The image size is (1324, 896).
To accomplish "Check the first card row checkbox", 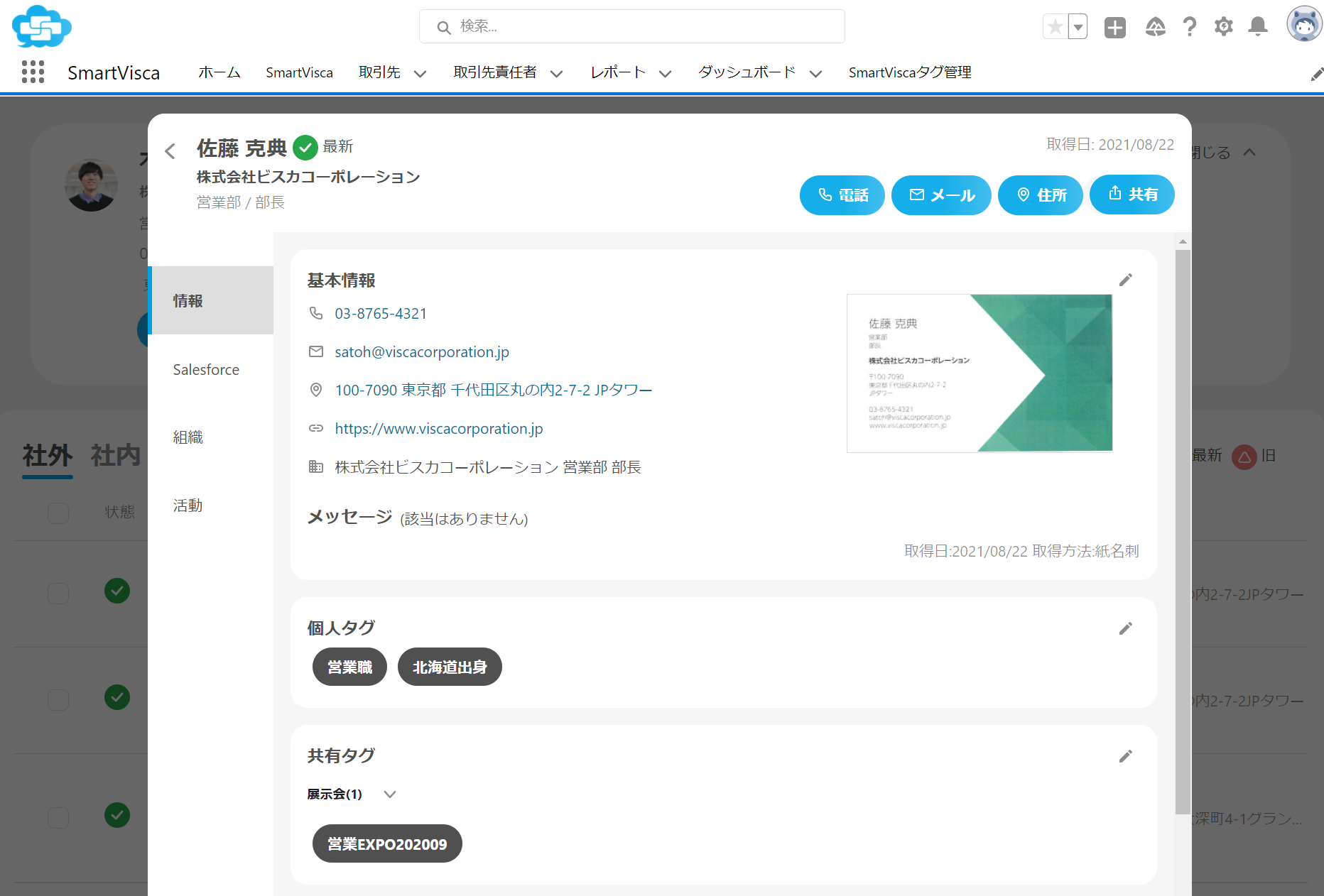I will coord(58,594).
